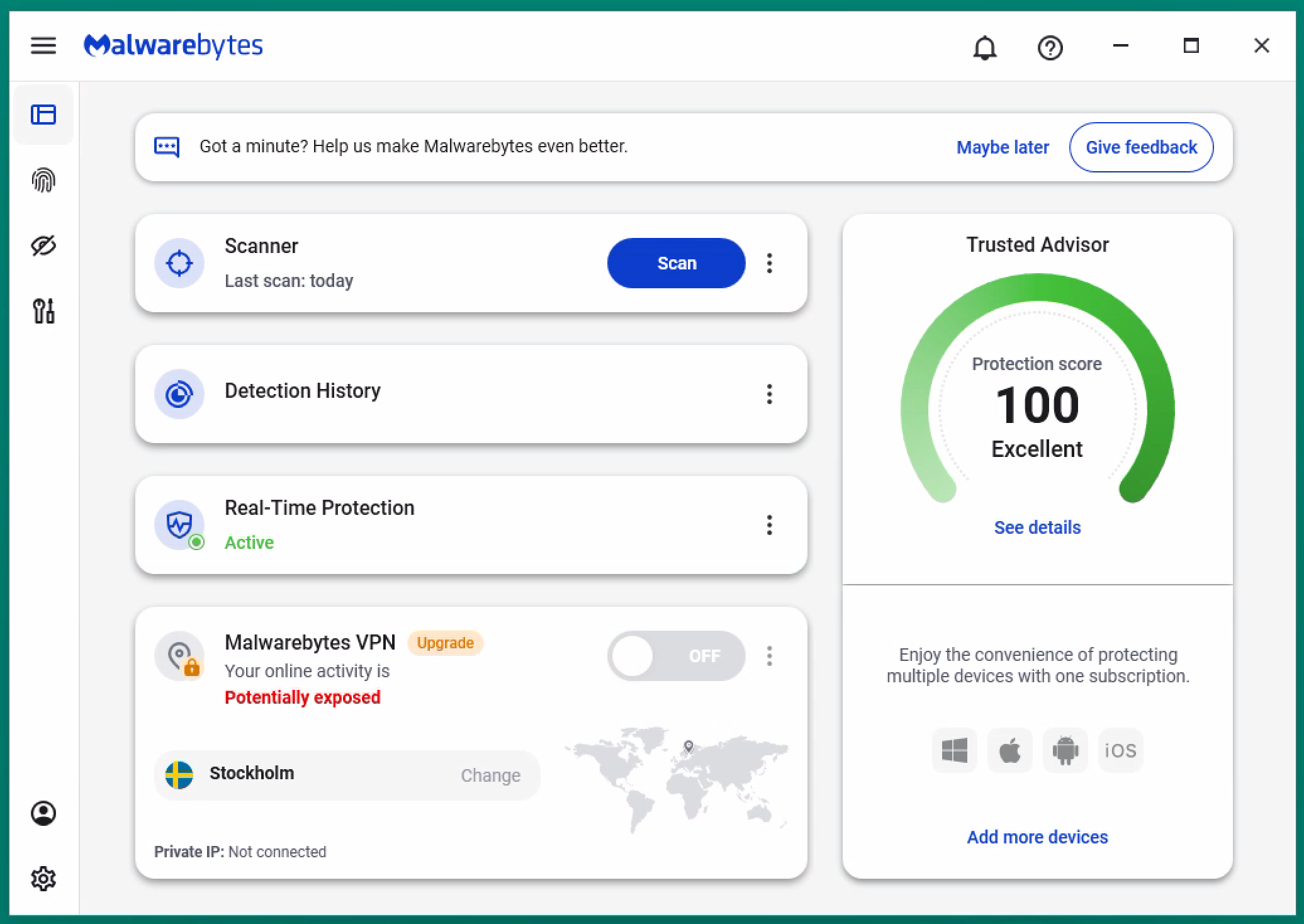Image resolution: width=1304 pixels, height=924 pixels.
Task: Open the crossed-eye privacy icon
Action: coord(43,245)
